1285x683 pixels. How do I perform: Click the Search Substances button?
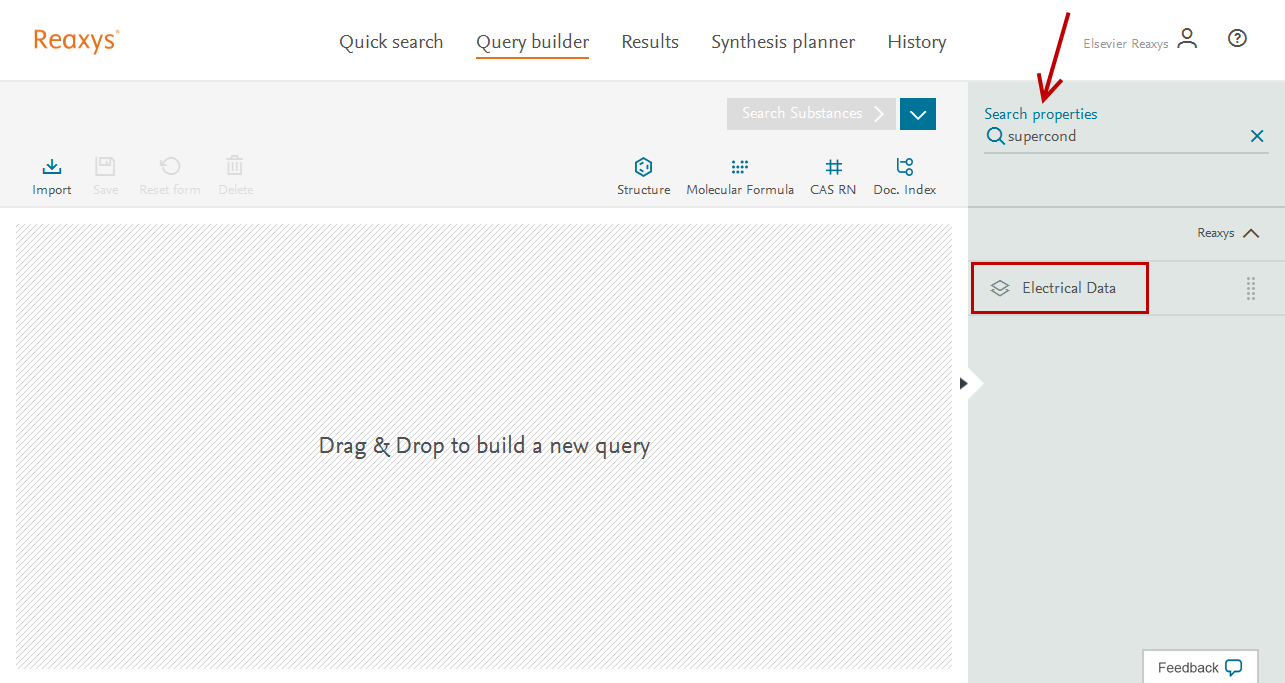(811, 114)
